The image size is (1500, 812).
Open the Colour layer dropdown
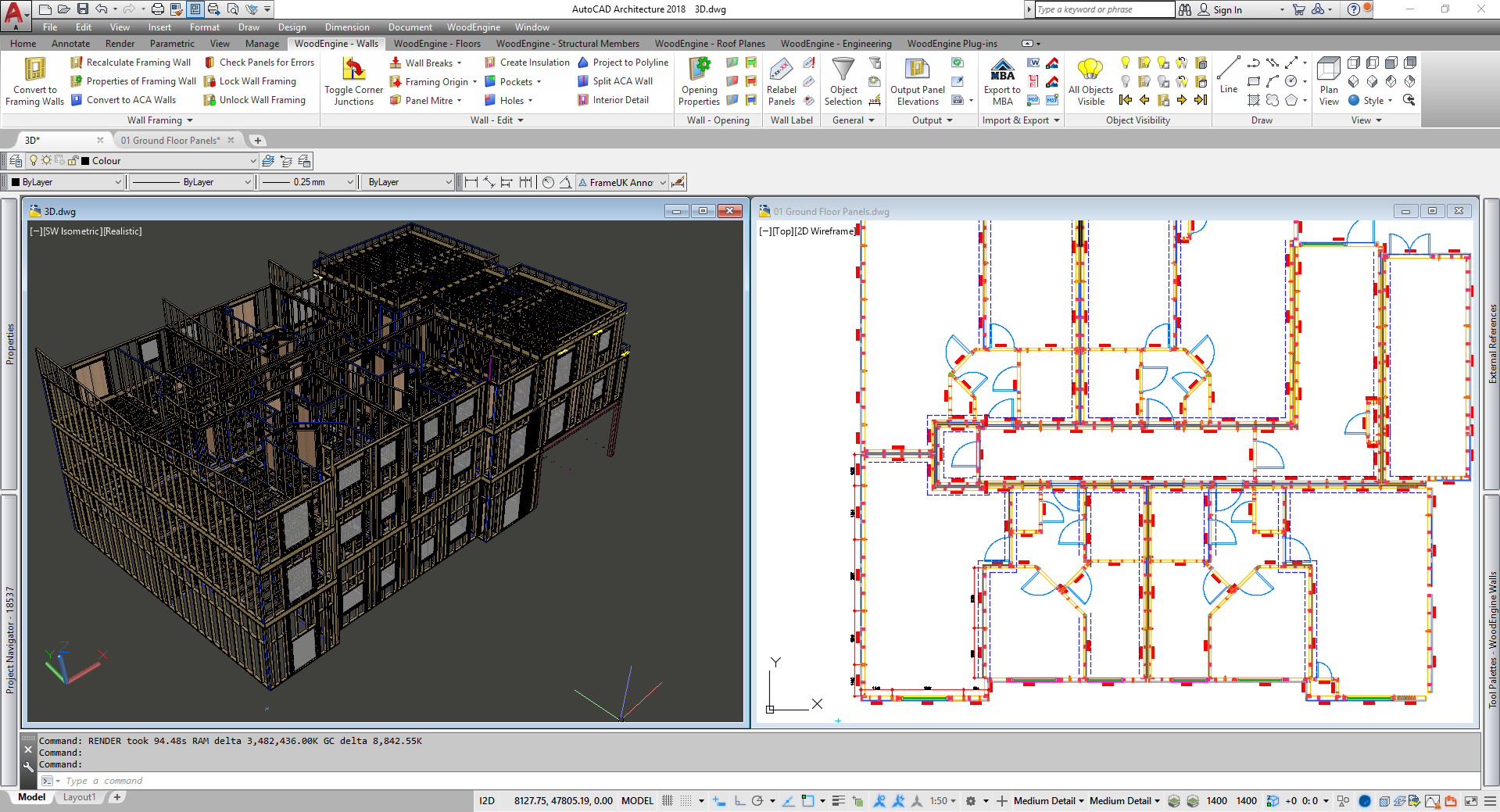pos(142,161)
